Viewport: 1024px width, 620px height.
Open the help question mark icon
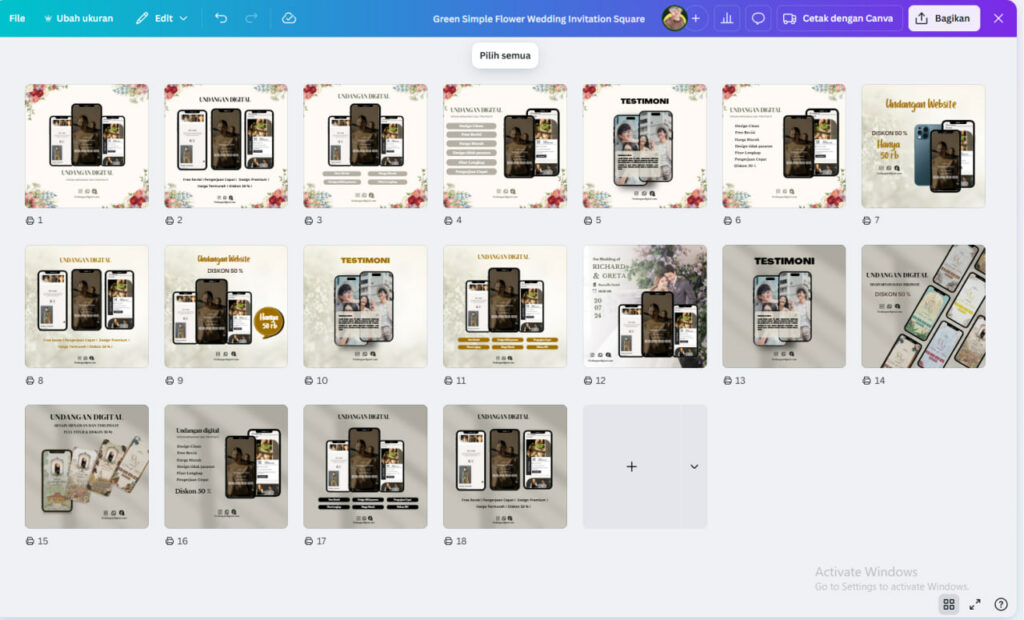click(1001, 604)
